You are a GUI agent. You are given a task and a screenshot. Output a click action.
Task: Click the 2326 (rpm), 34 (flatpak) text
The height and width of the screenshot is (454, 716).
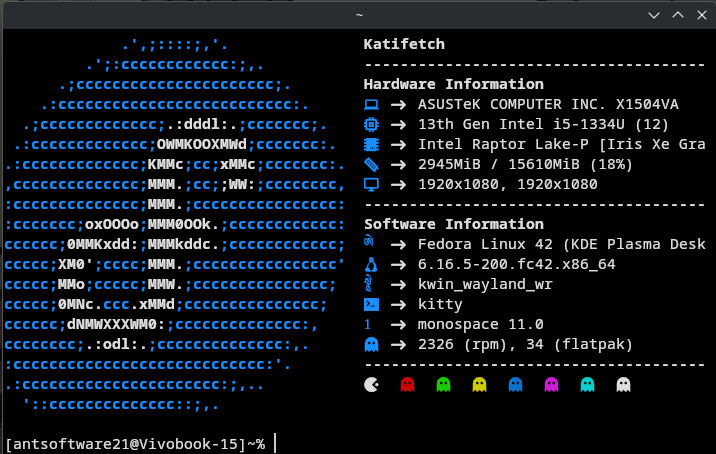pos(526,344)
